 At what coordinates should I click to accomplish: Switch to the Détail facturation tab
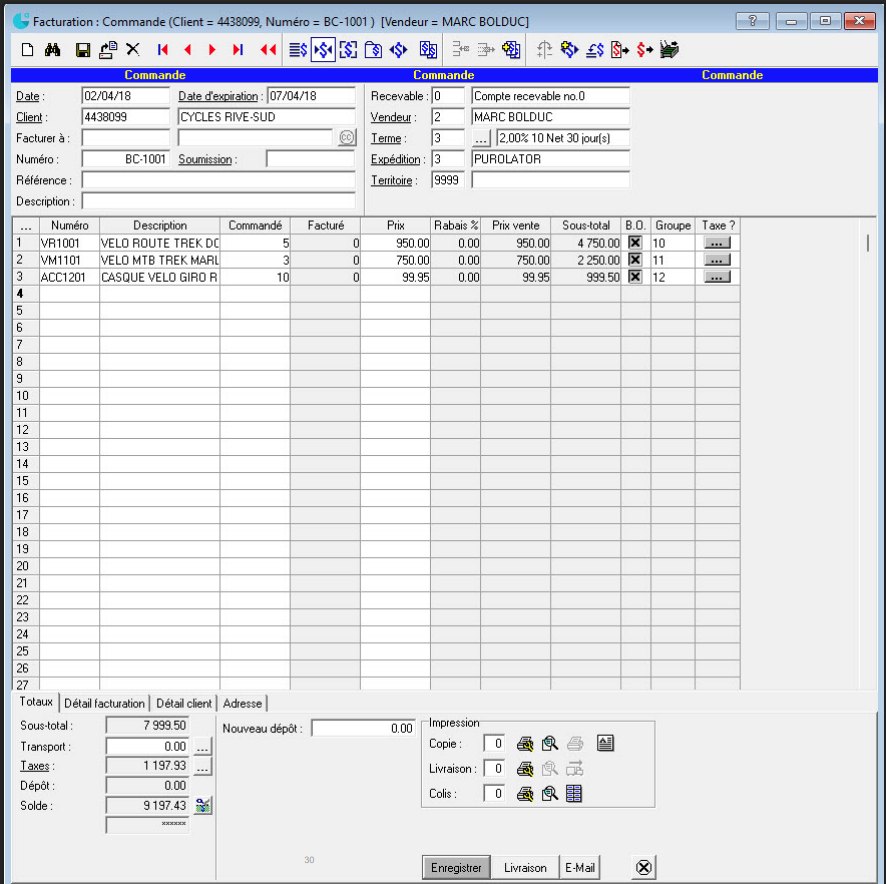tap(105, 703)
